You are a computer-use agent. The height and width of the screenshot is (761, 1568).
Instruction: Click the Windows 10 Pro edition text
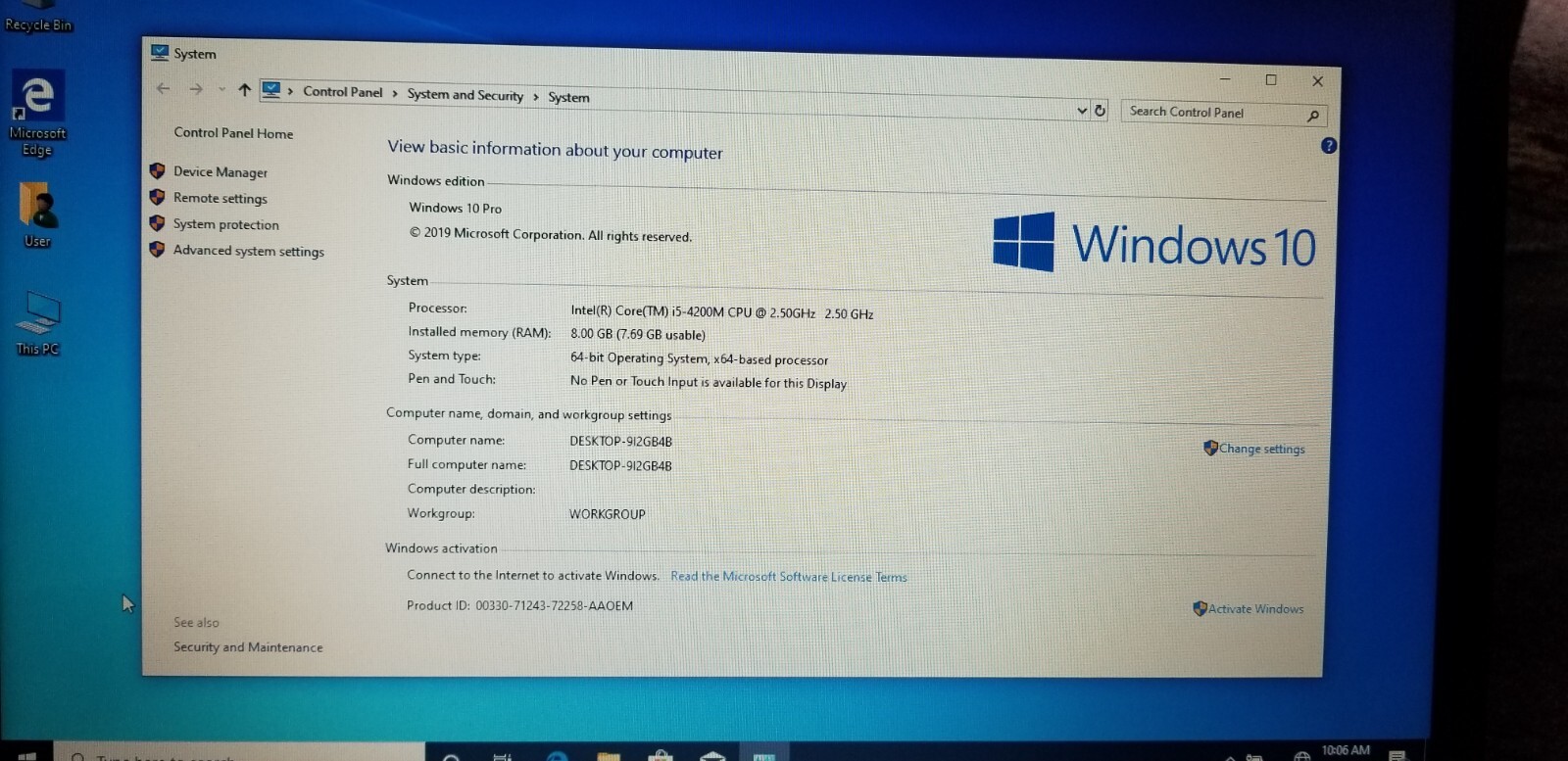click(456, 209)
